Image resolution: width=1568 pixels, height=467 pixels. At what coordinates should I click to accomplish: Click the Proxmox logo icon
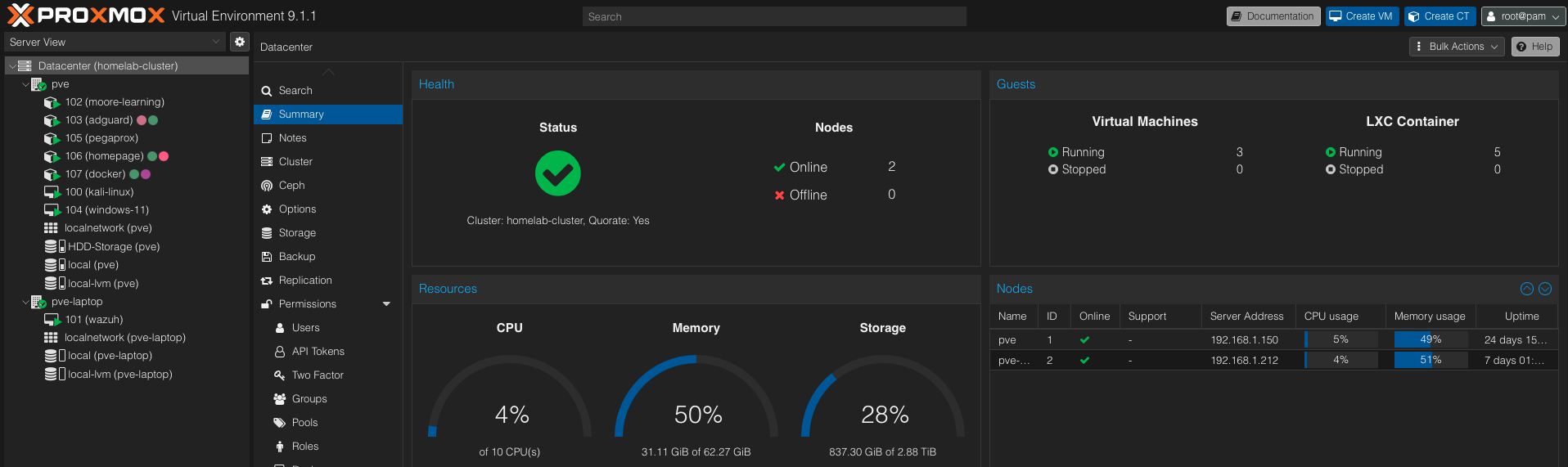20,16
